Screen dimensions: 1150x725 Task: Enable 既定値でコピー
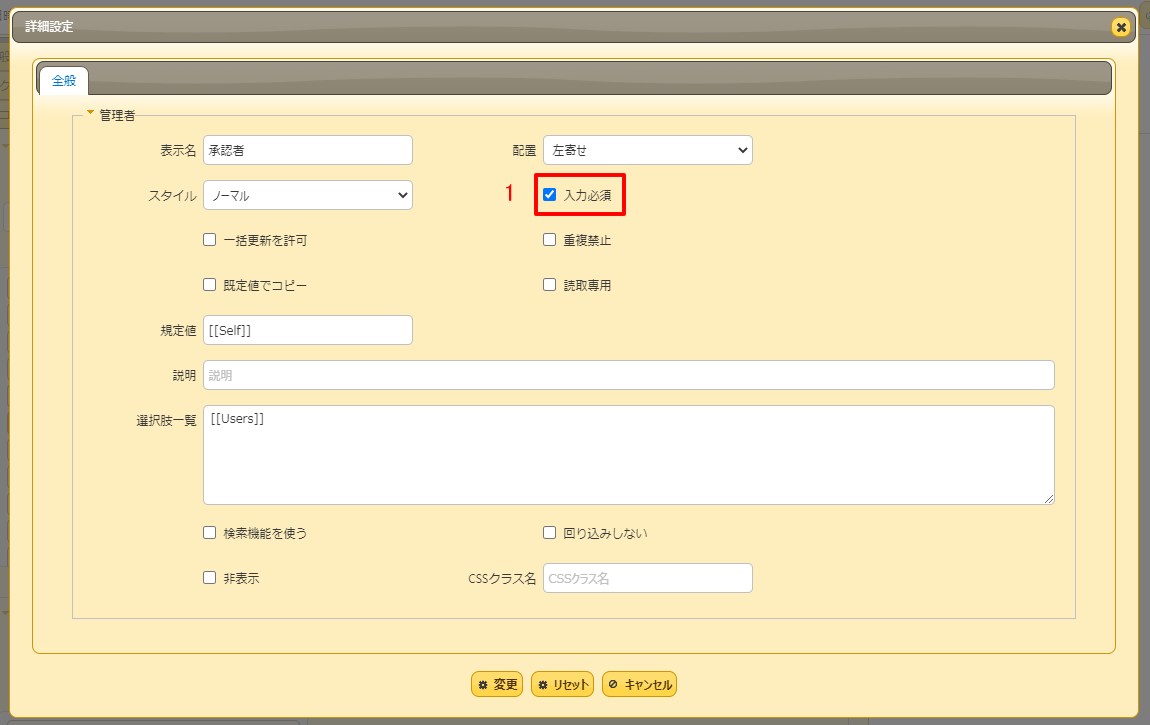(209, 284)
